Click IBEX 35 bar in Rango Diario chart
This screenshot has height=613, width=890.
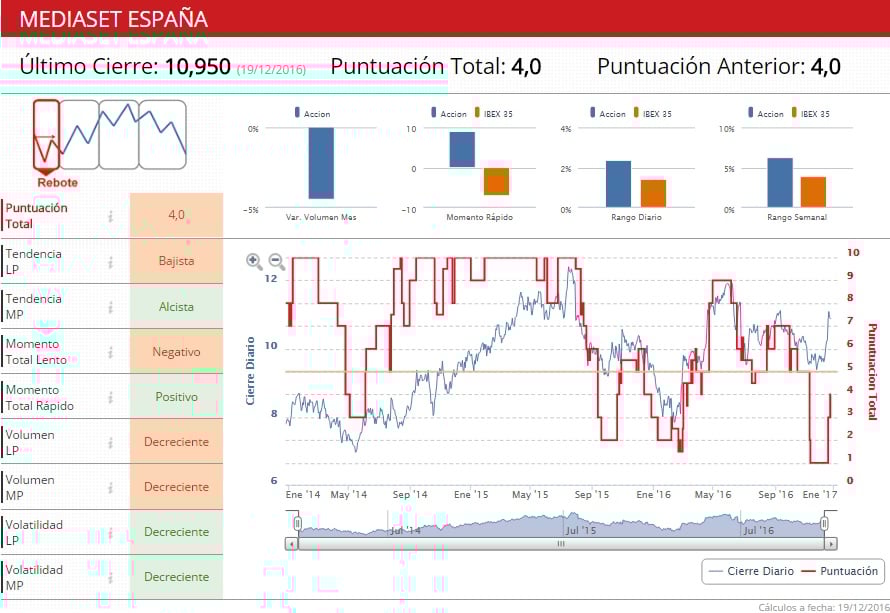tap(653, 194)
